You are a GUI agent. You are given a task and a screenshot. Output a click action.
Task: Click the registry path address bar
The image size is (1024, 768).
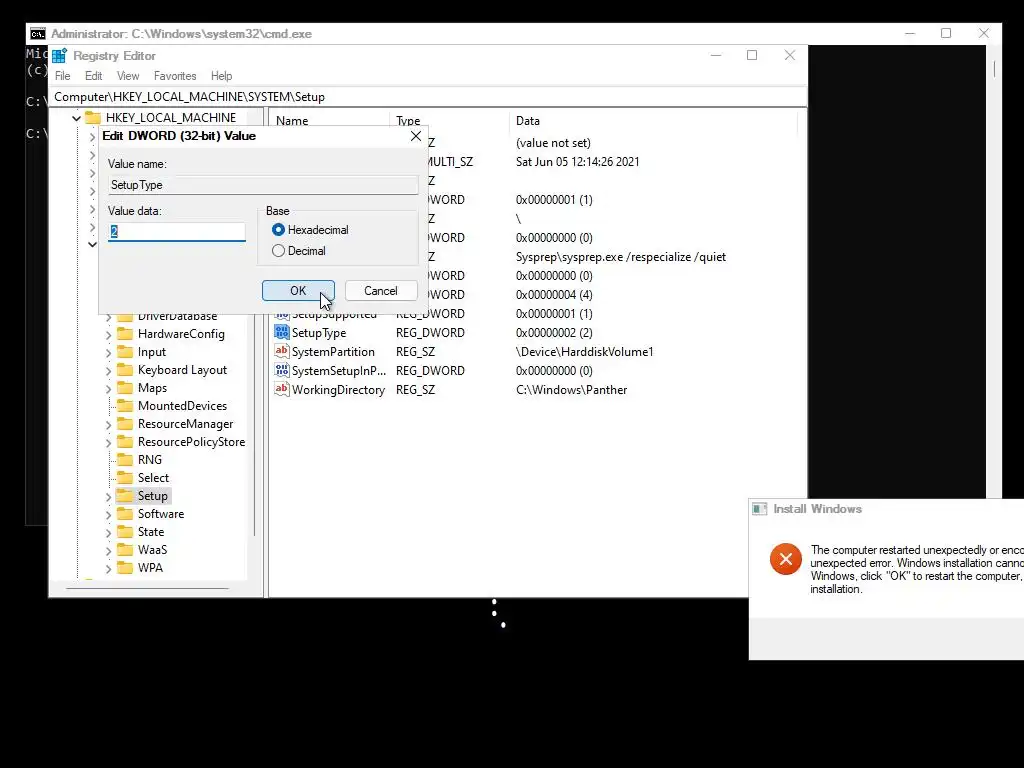(x=428, y=97)
